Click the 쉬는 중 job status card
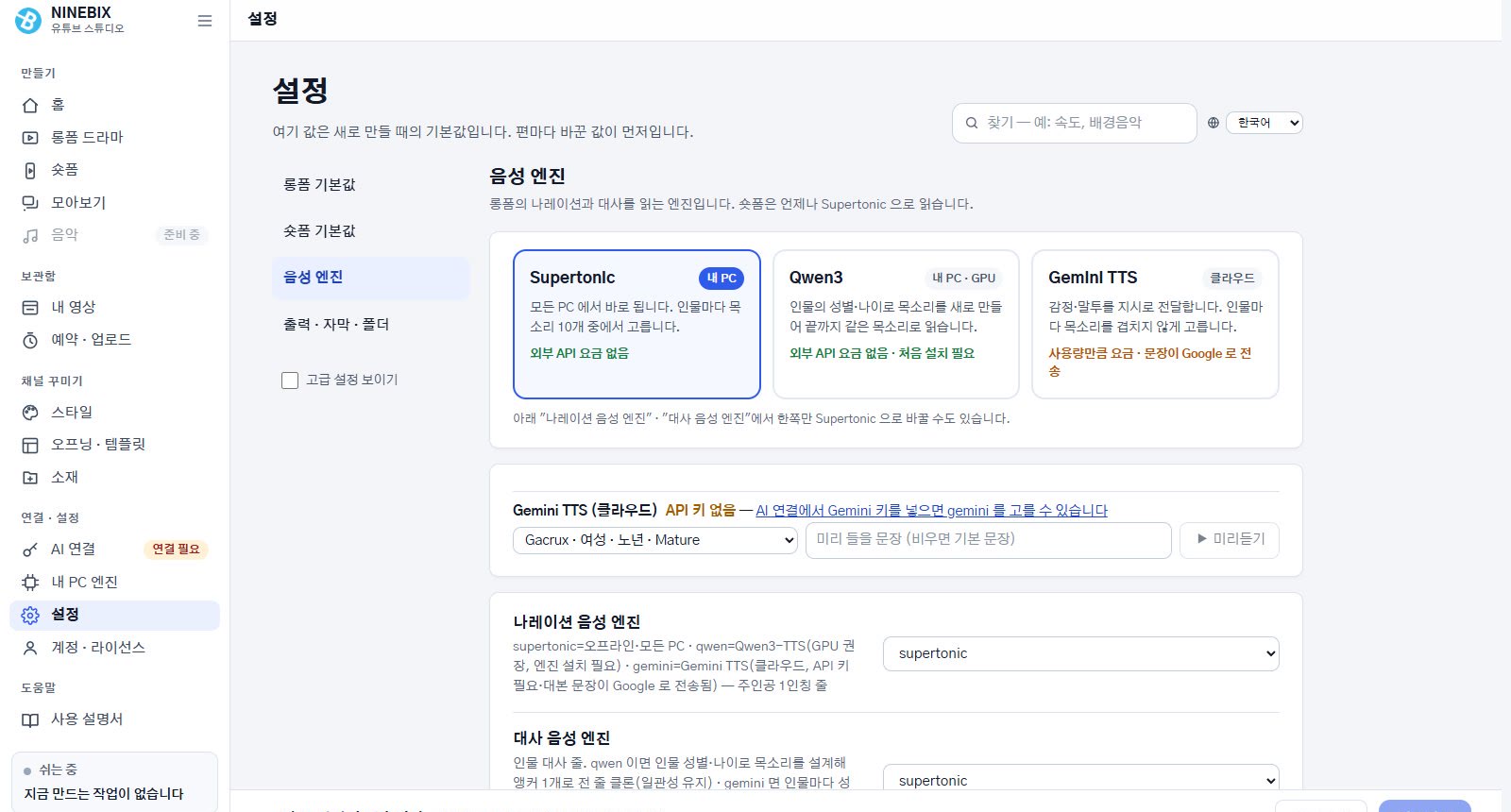Viewport: 1511px width, 812px height. [114, 782]
